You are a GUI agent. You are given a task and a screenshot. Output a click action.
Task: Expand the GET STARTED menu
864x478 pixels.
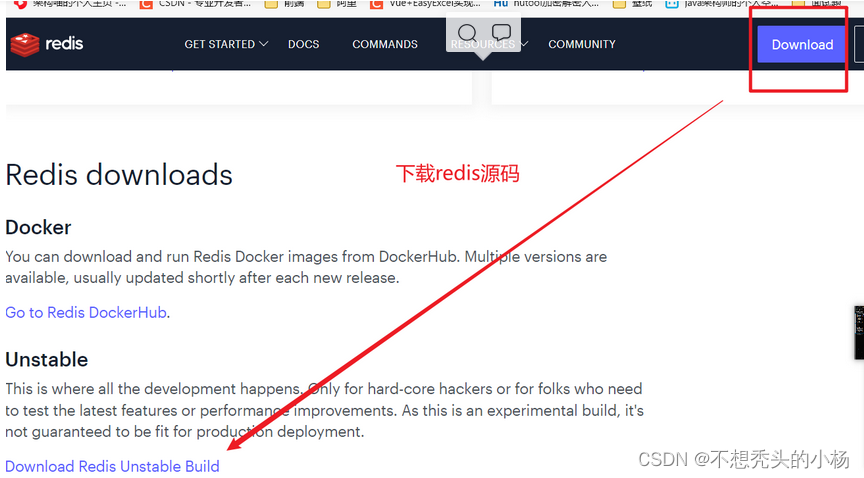click(226, 44)
